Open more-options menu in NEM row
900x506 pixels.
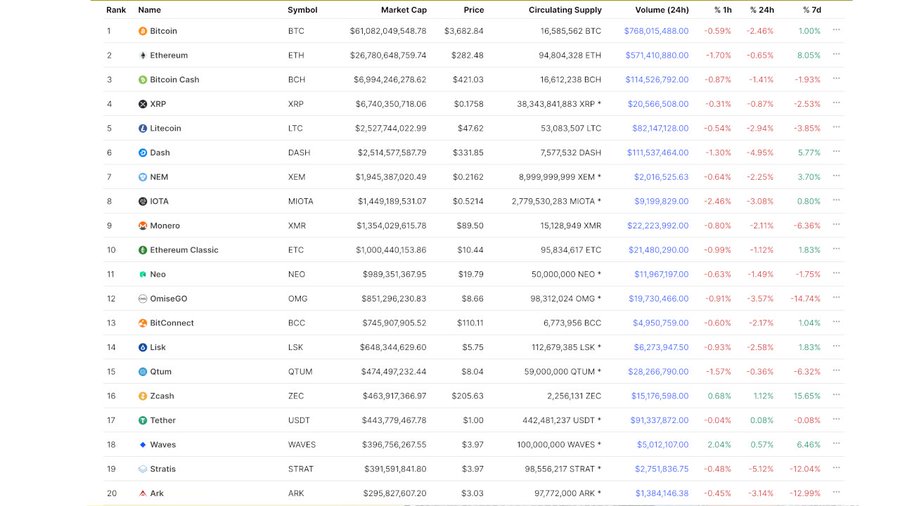836,176
